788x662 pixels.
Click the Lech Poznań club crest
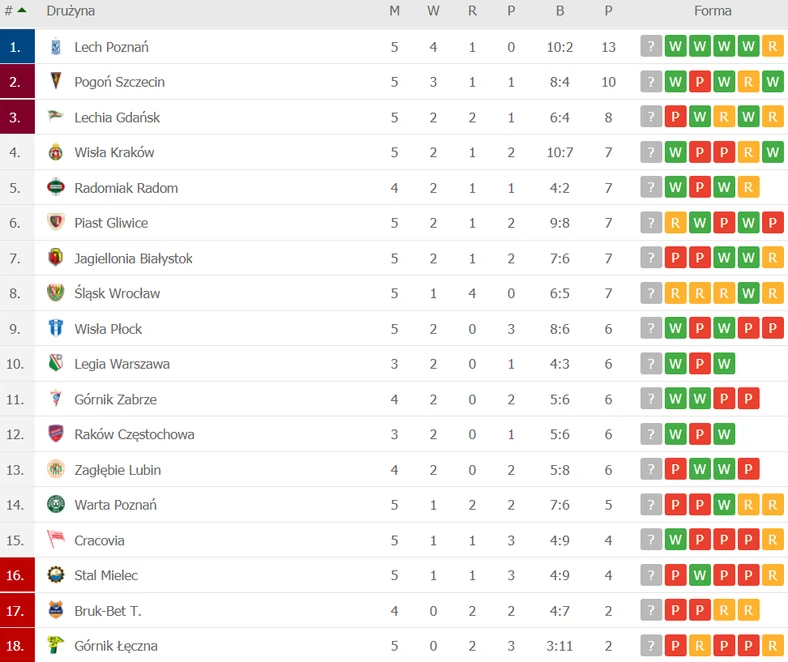coord(56,47)
